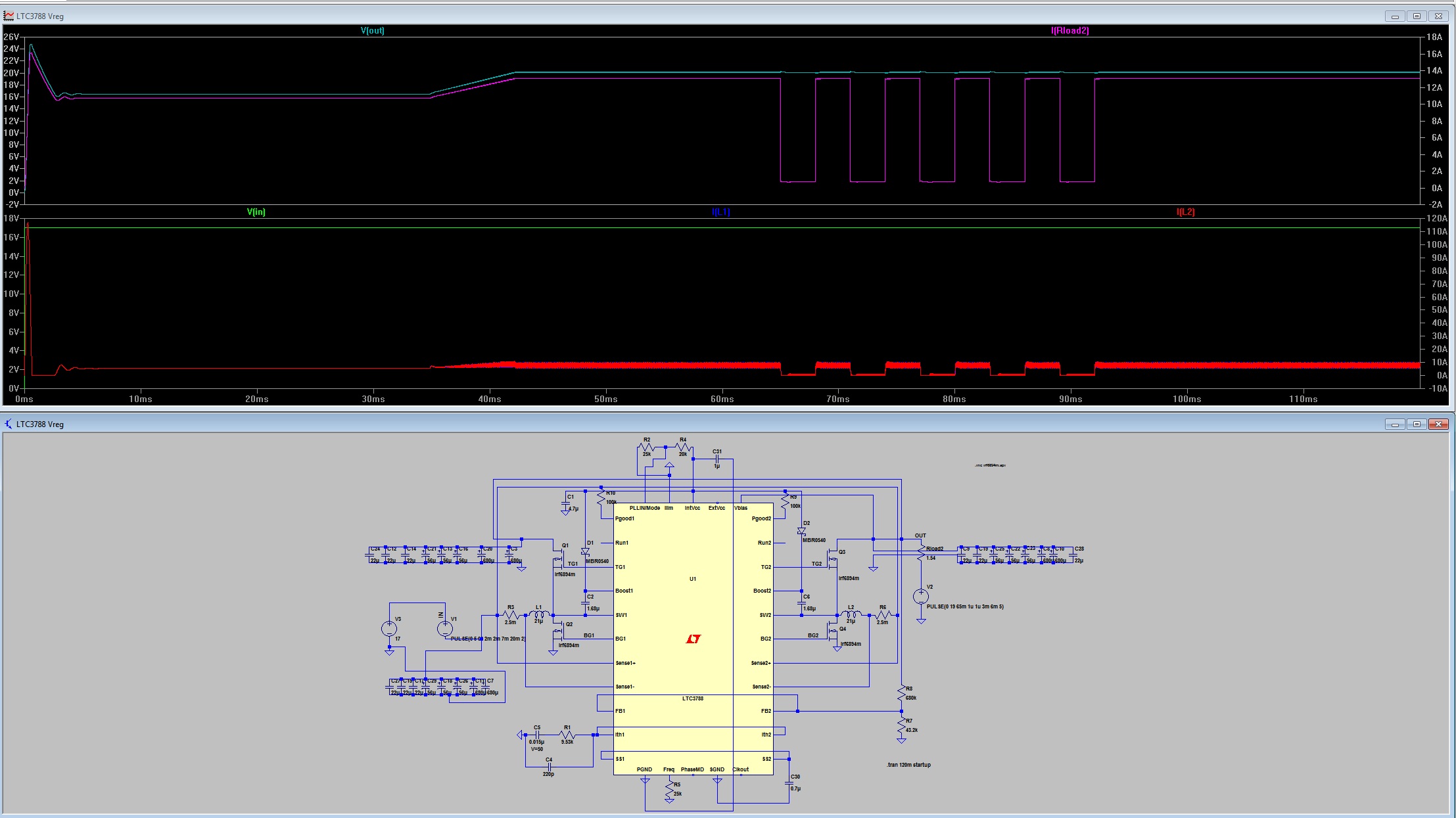Maximize the waveform plot window
1456x818 pixels.
[1417, 16]
